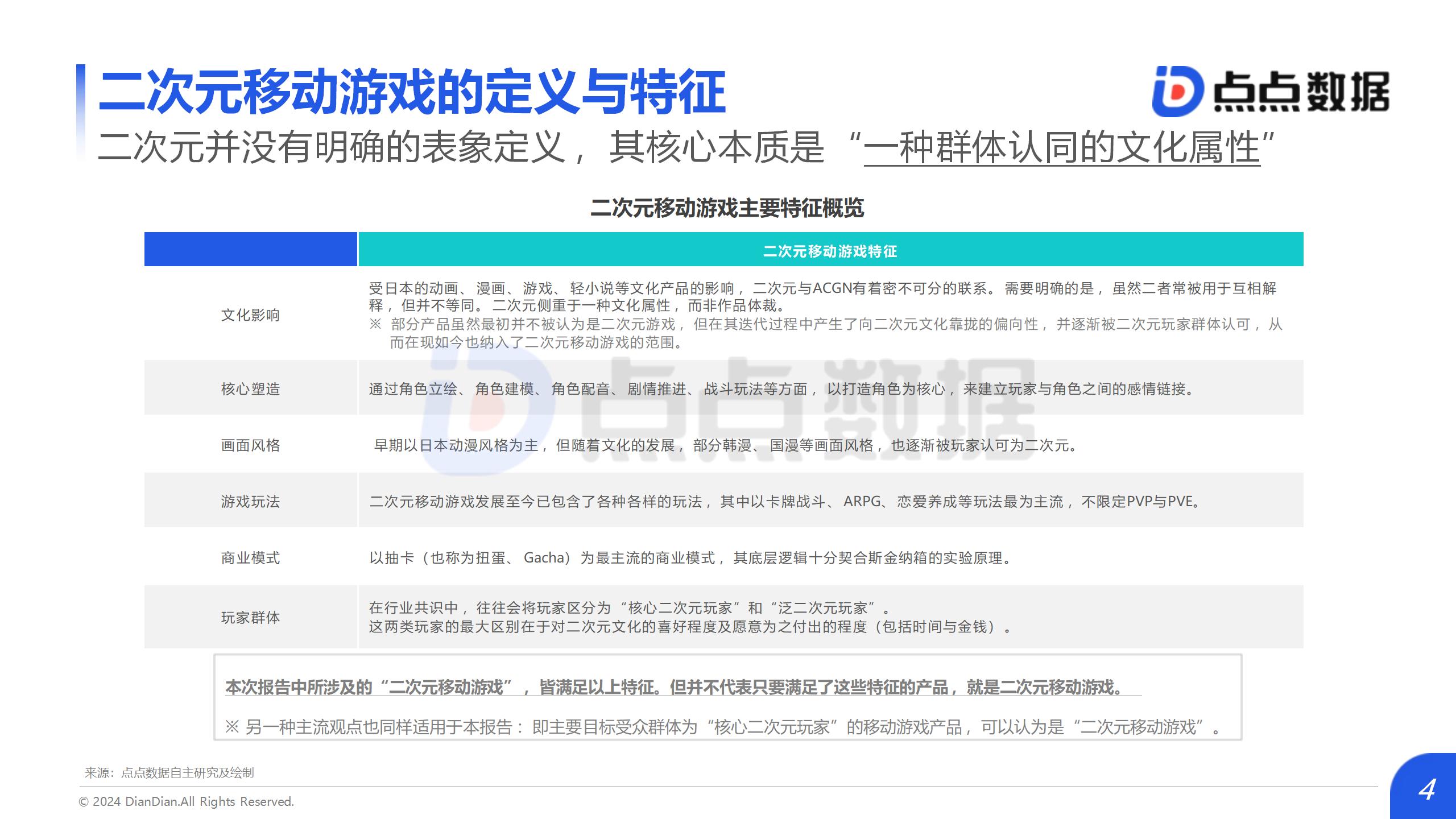1456x819 pixels.
Task: Click the DianDian copyright footer text
Action: [186, 802]
